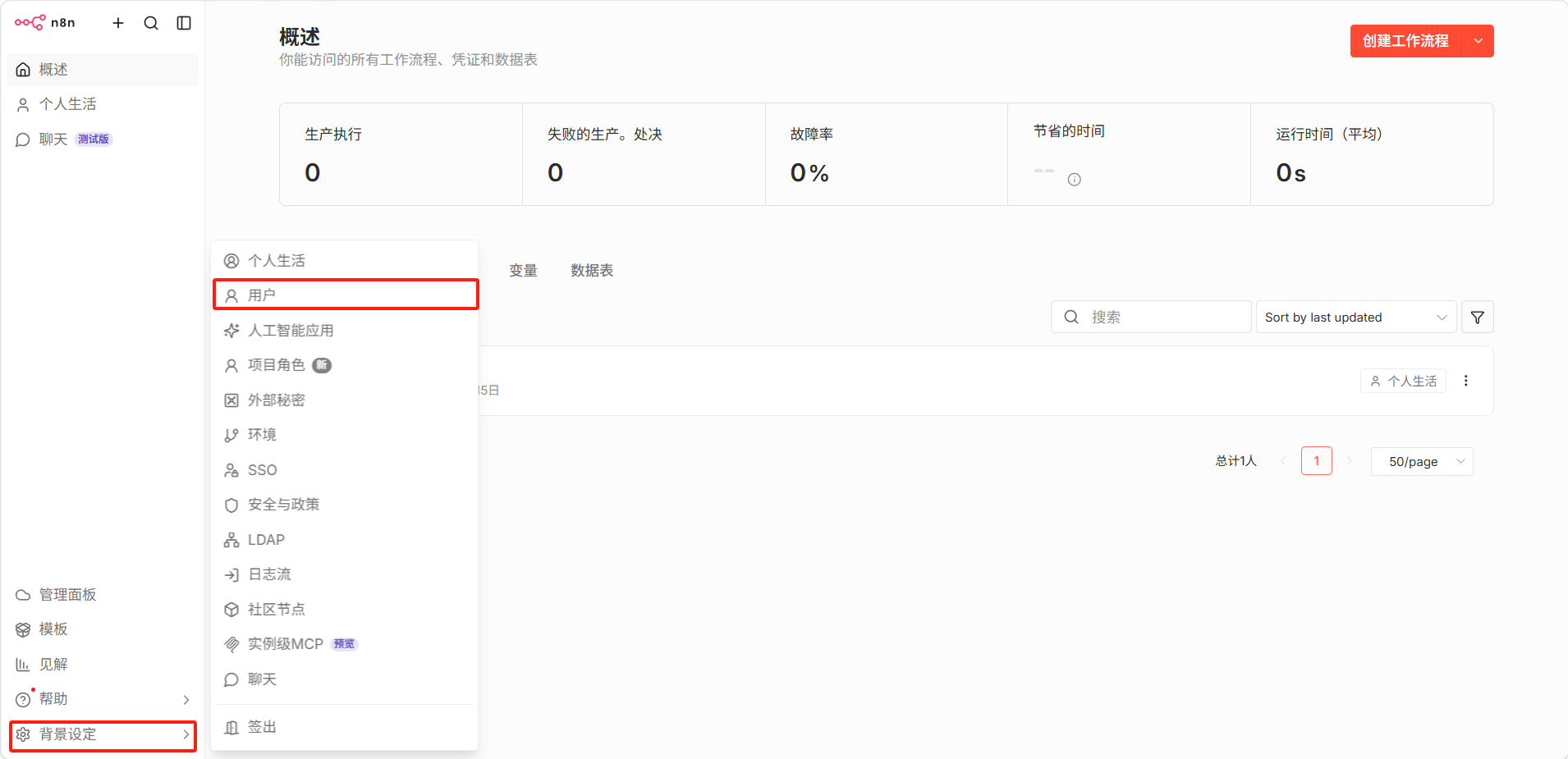Select the 运行时间（平均）stat card

click(1372, 154)
